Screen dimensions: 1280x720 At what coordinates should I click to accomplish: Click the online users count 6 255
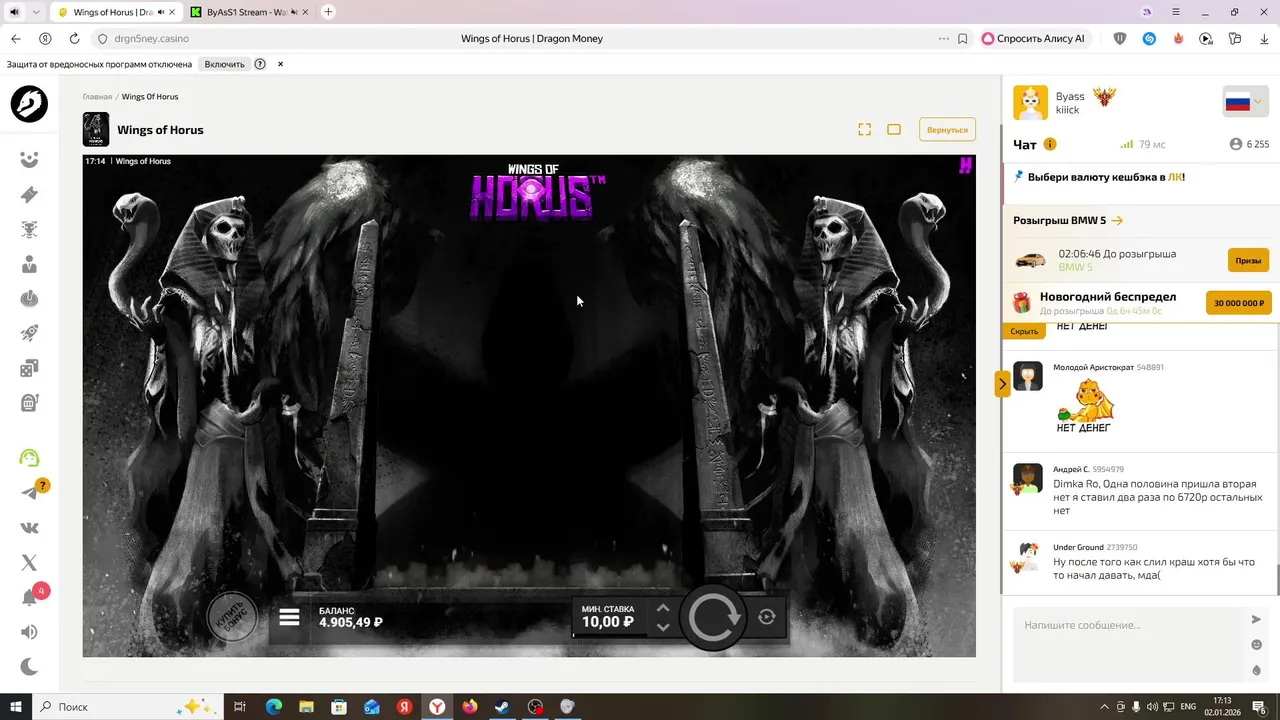tap(1250, 144)
